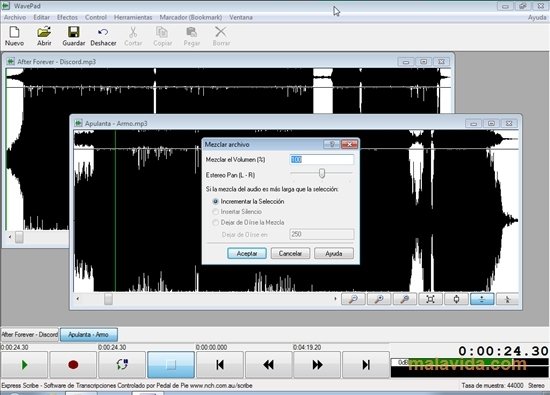Click scroll-left arrow in Apulanta window
Viewport: 550px width, 395px height.
tap(78, 299)
